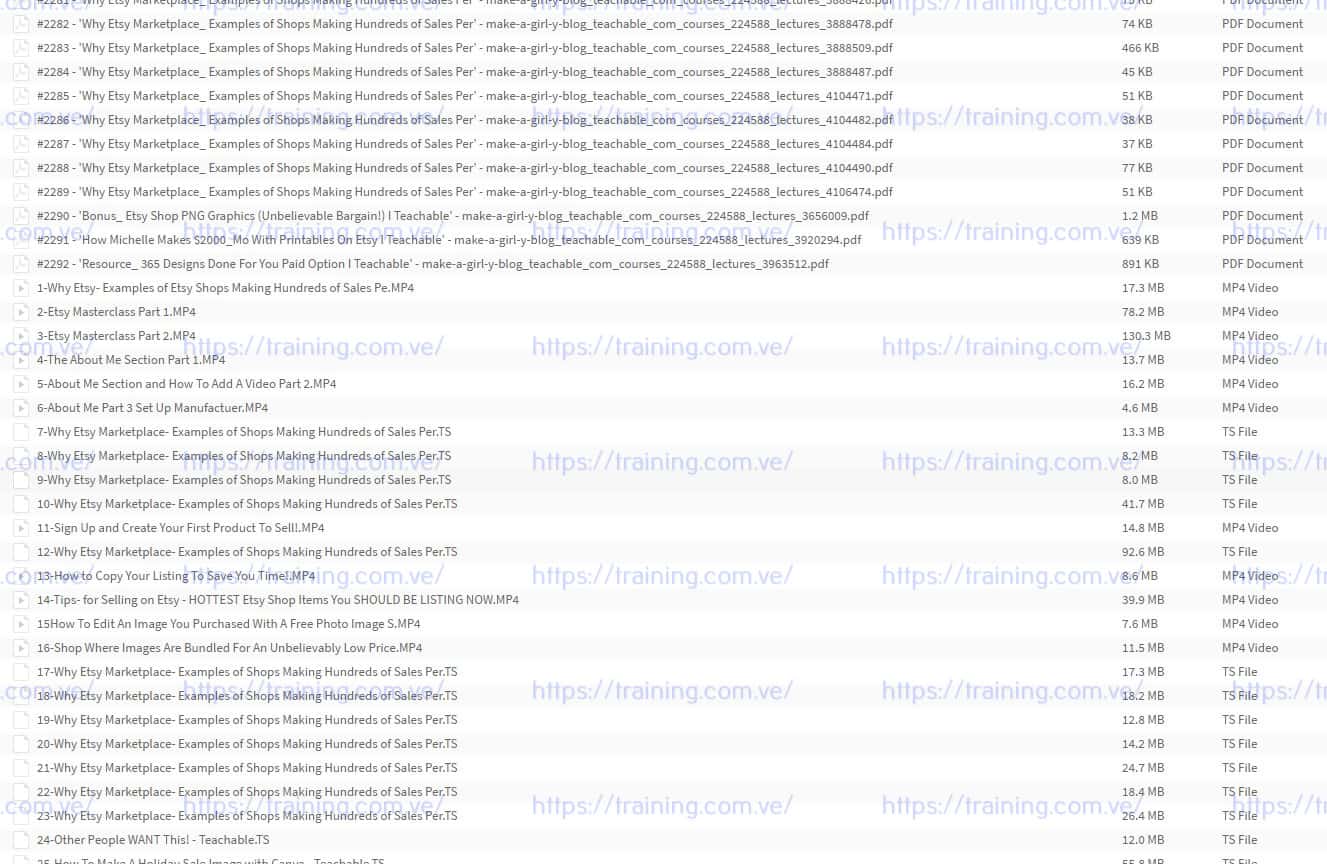Click the blank file icon beside 7-Why Etsy Marketplace TS
1327x864 pixels.
click(x=20, y=432)
